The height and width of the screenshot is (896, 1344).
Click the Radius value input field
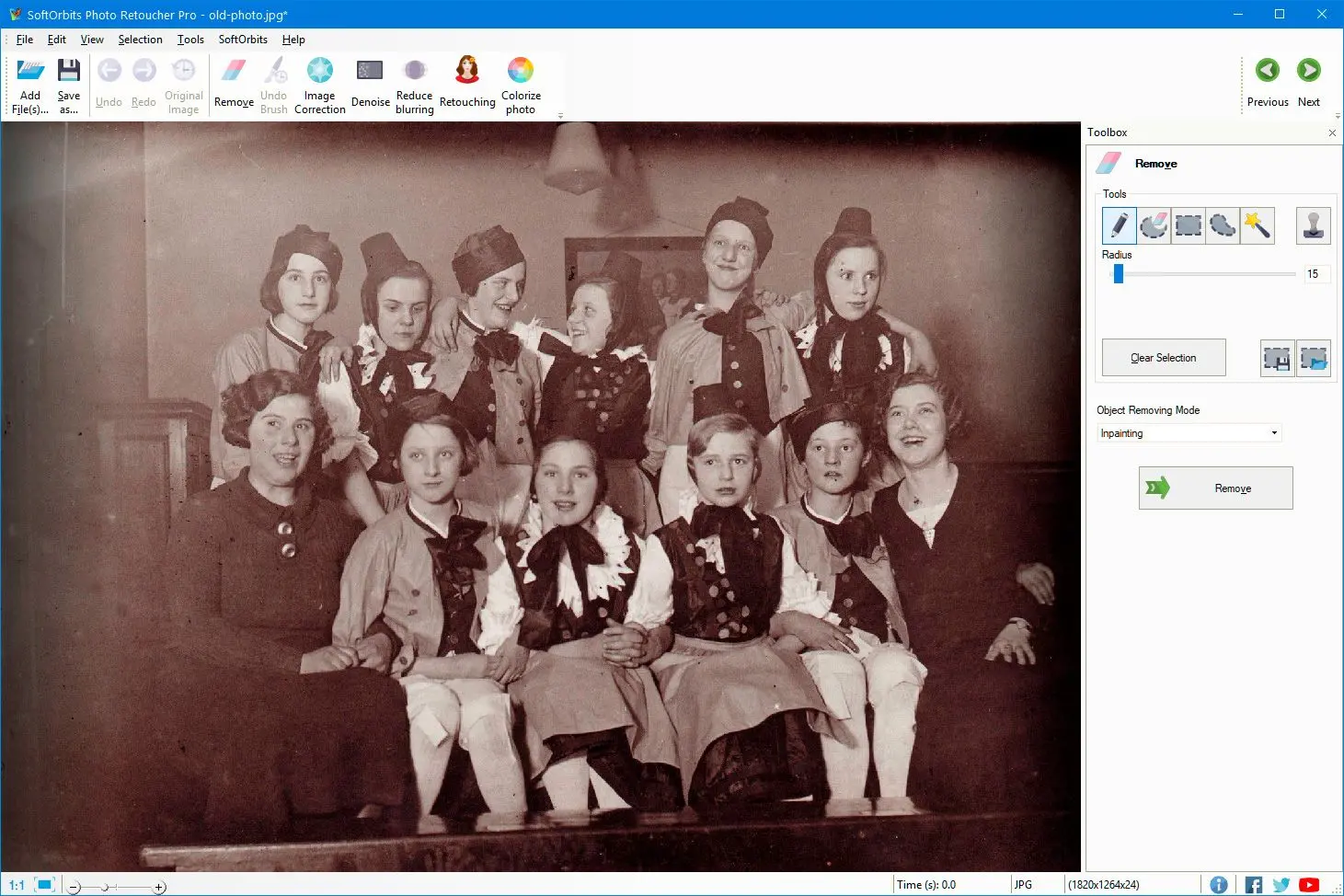click(x=1315, y=274)
